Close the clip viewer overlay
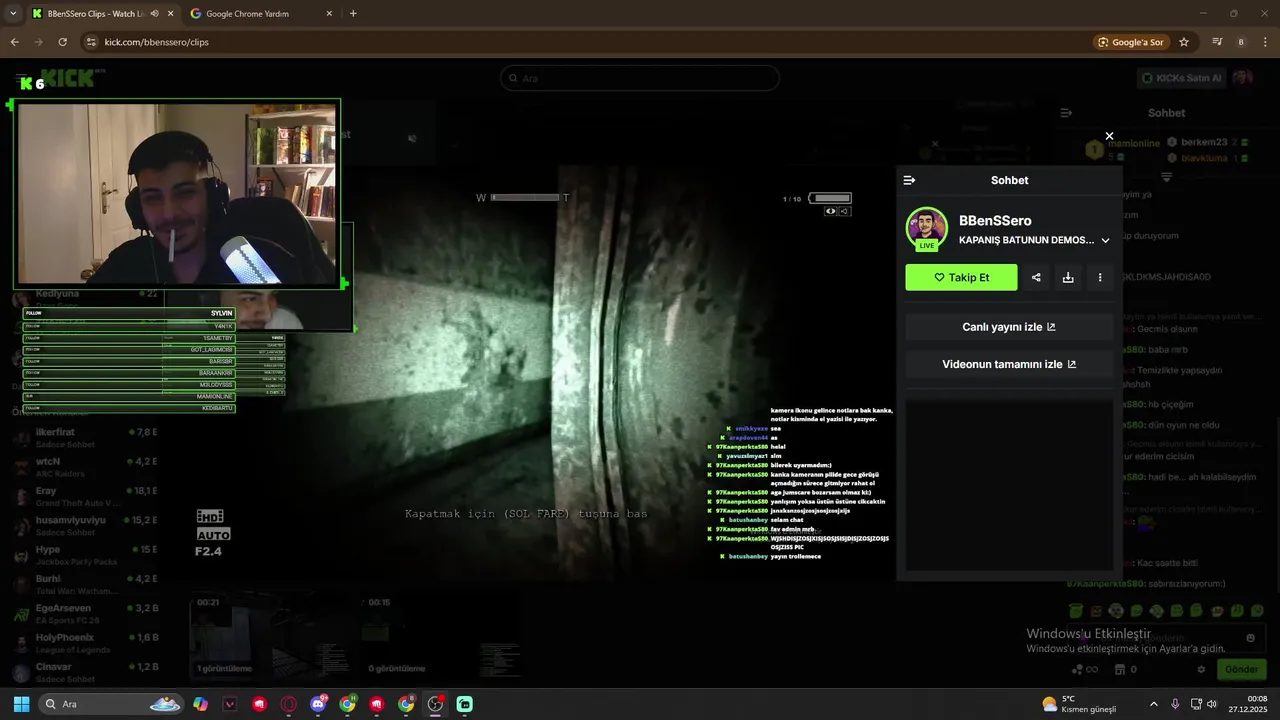1280x720 pixels. (1109, 136)
